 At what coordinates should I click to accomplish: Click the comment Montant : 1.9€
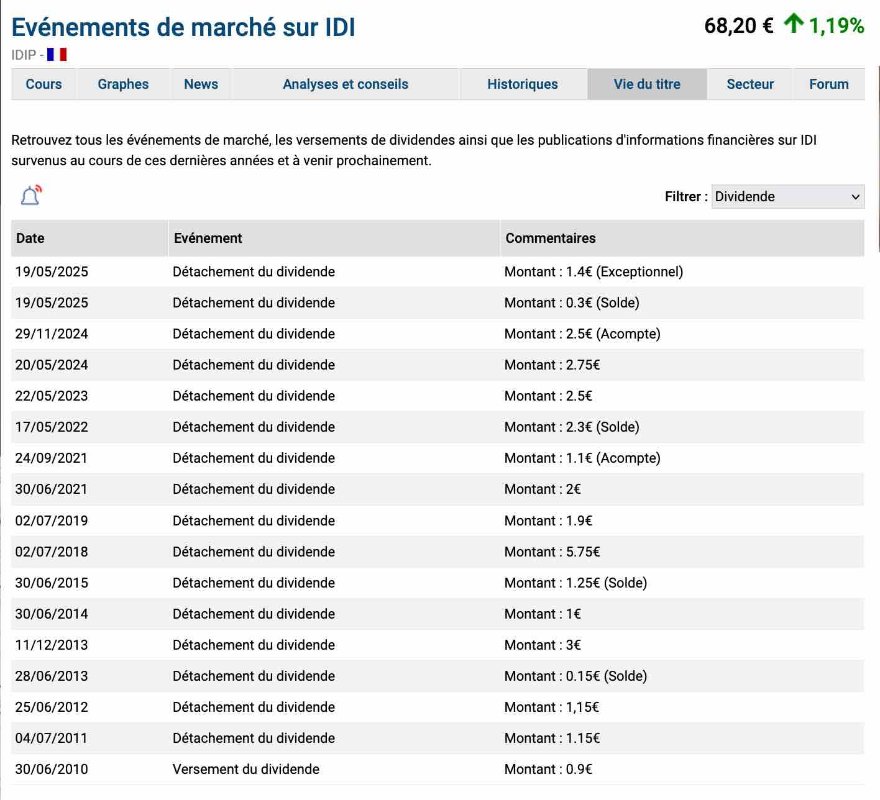point(548,520)
